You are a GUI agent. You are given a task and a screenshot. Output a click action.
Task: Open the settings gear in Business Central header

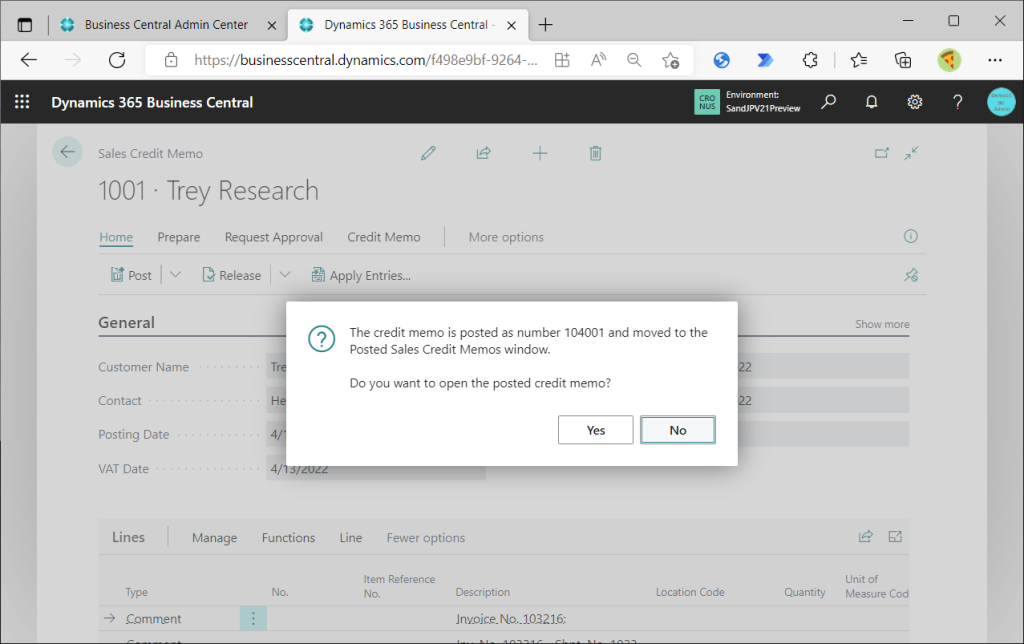pyautogui.click(x=914, y=102)
